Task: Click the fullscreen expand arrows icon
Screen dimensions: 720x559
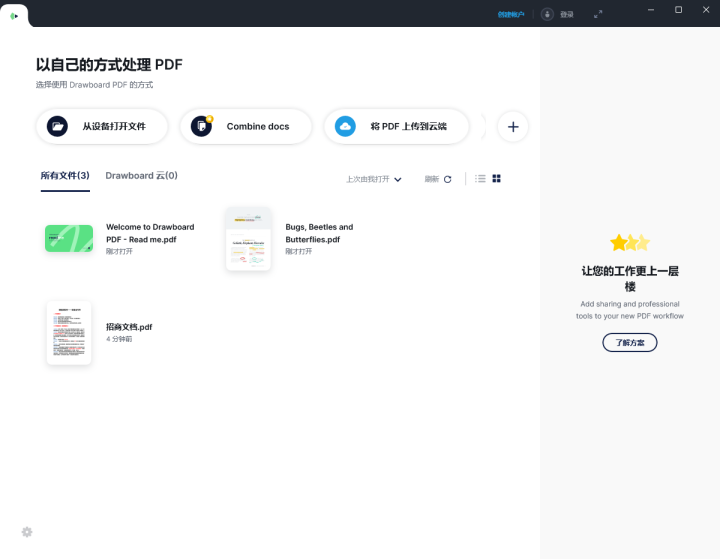Action: [598, 15]
